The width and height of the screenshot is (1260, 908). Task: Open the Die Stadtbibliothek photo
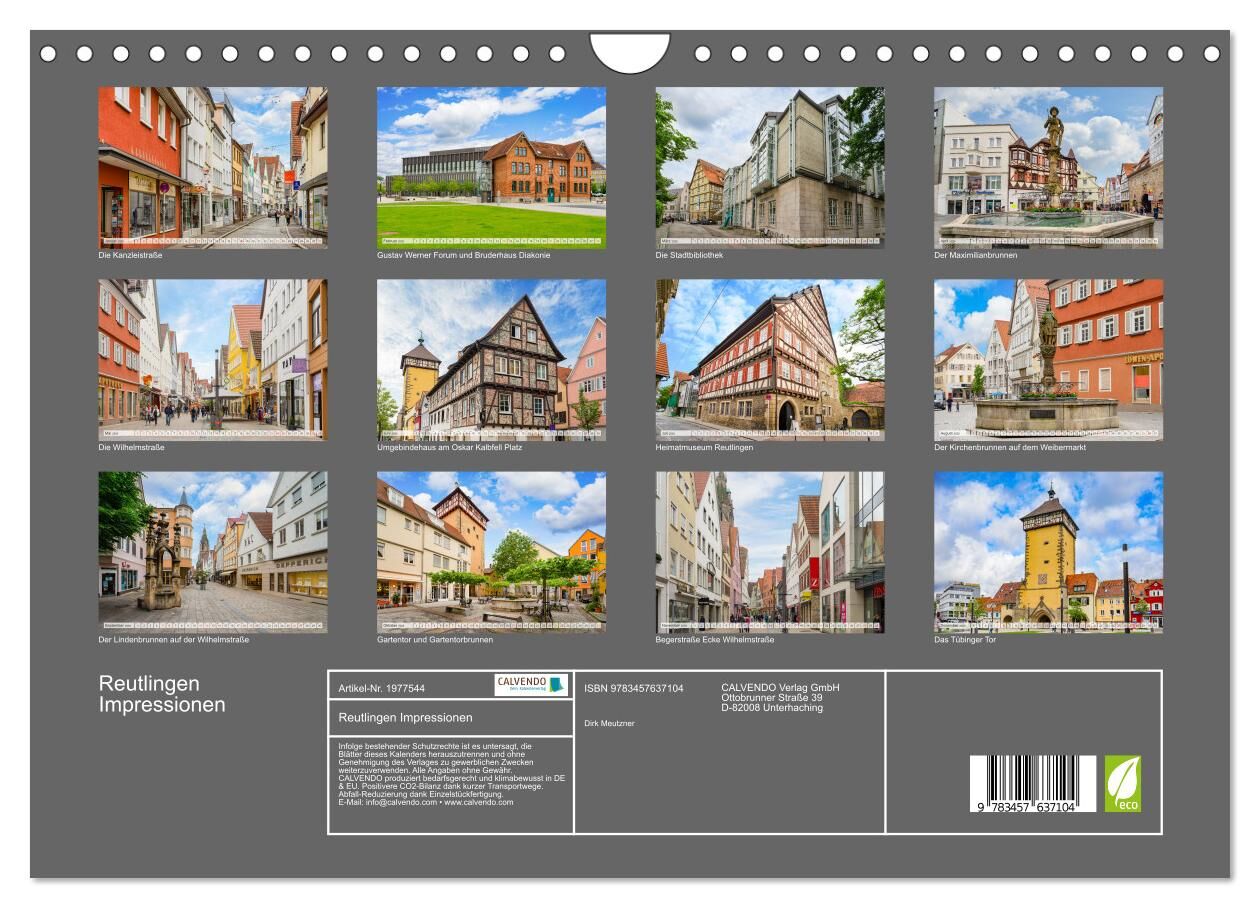770,167
